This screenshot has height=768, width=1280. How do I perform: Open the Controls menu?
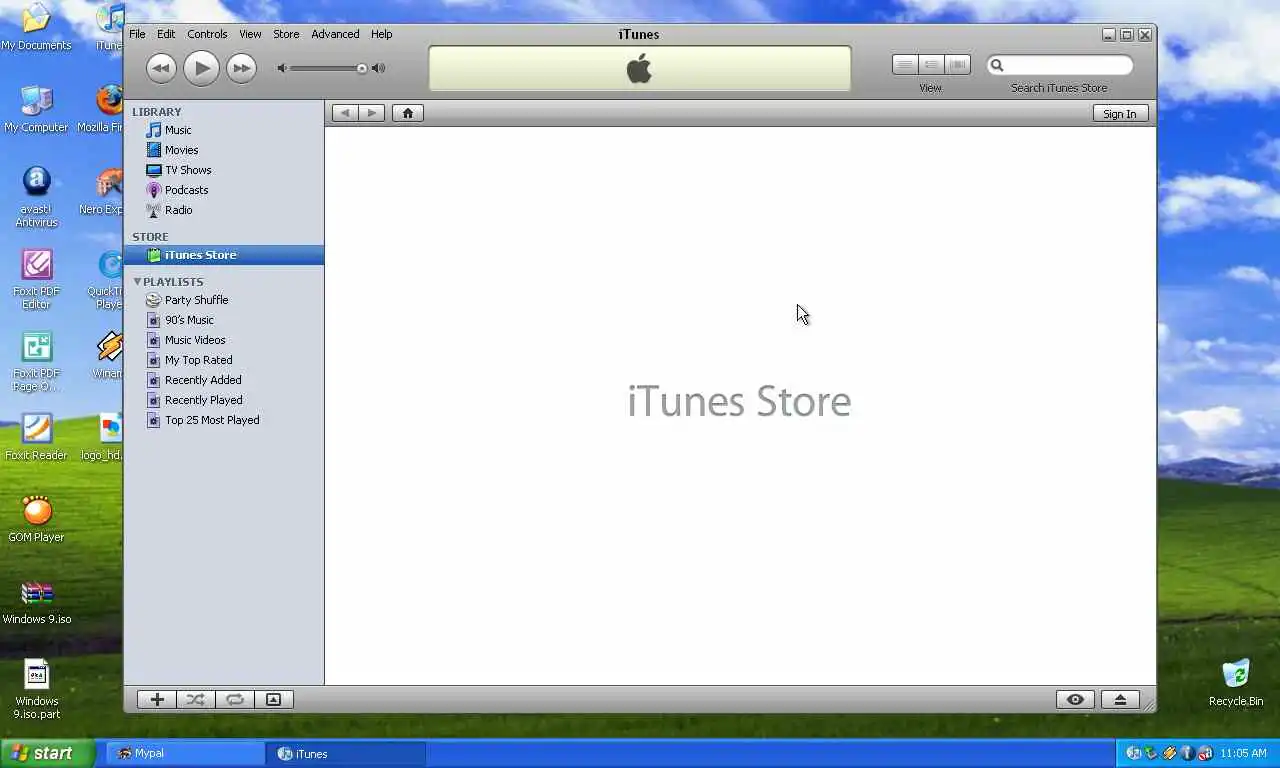point(207,34)
